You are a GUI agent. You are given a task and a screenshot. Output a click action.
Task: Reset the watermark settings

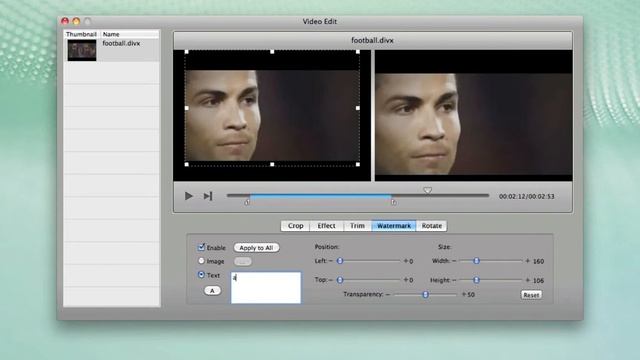(x=531, y=295)
